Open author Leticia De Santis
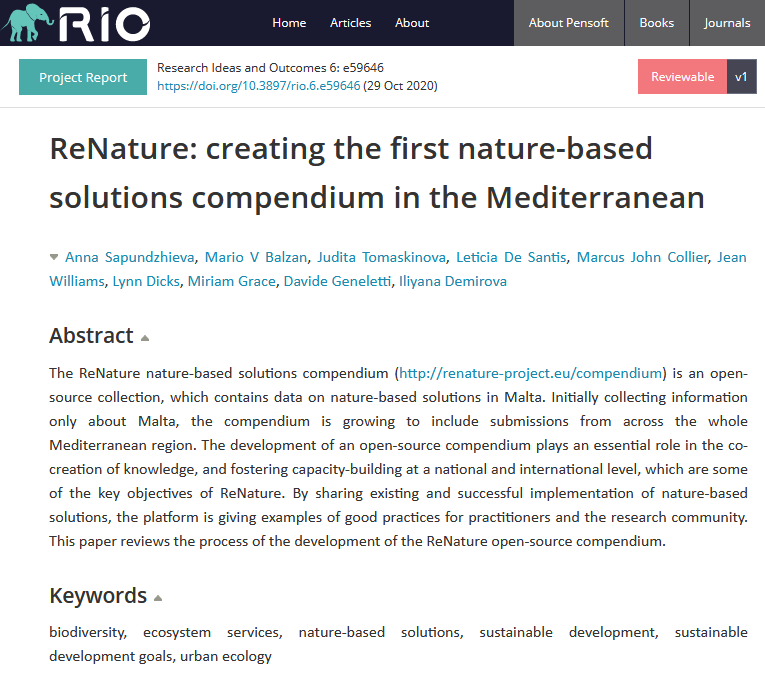Viewport: 765px width, 683px height. point(511,257)
